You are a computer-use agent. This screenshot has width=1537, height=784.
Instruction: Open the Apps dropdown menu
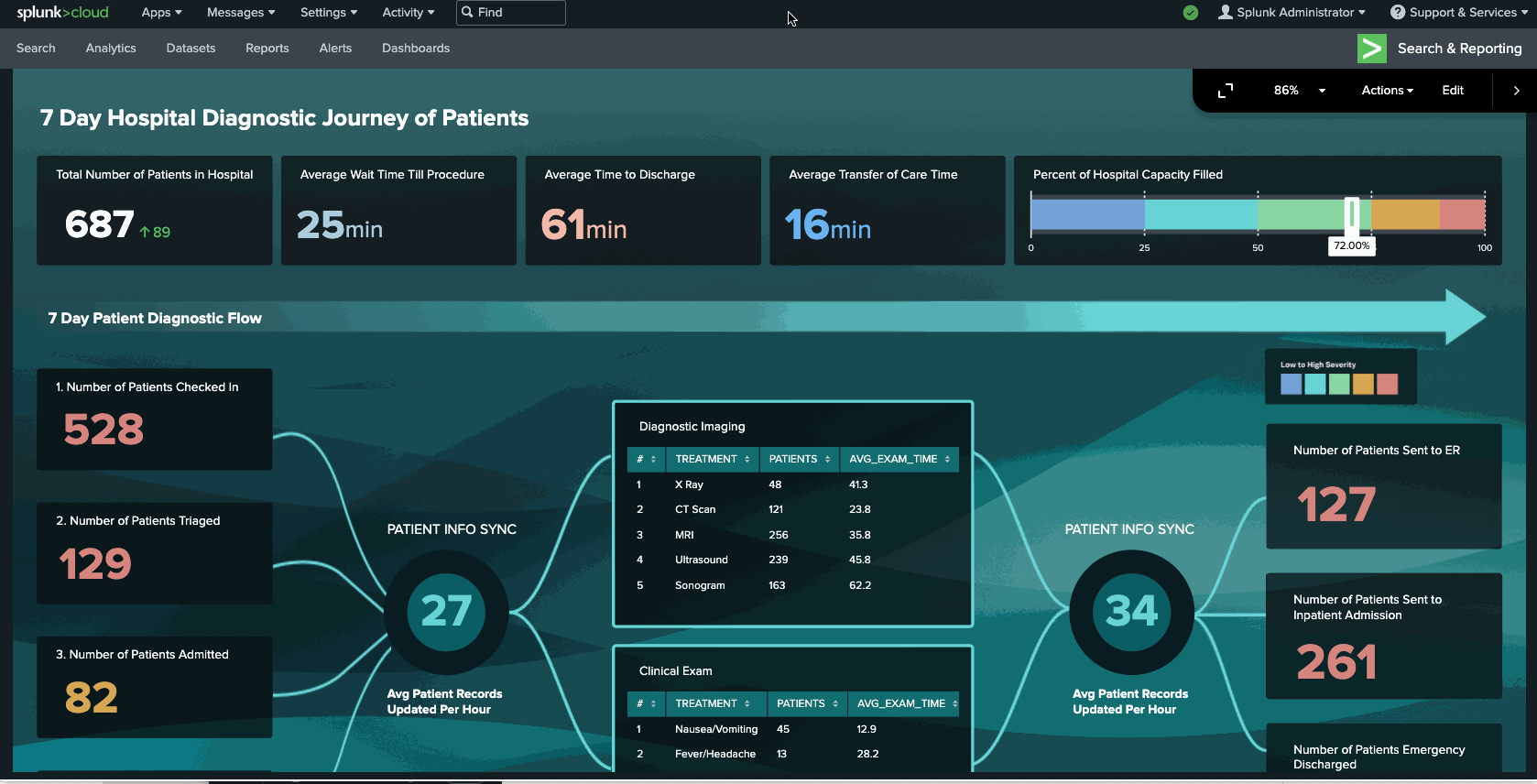click(x=161, y=13)
